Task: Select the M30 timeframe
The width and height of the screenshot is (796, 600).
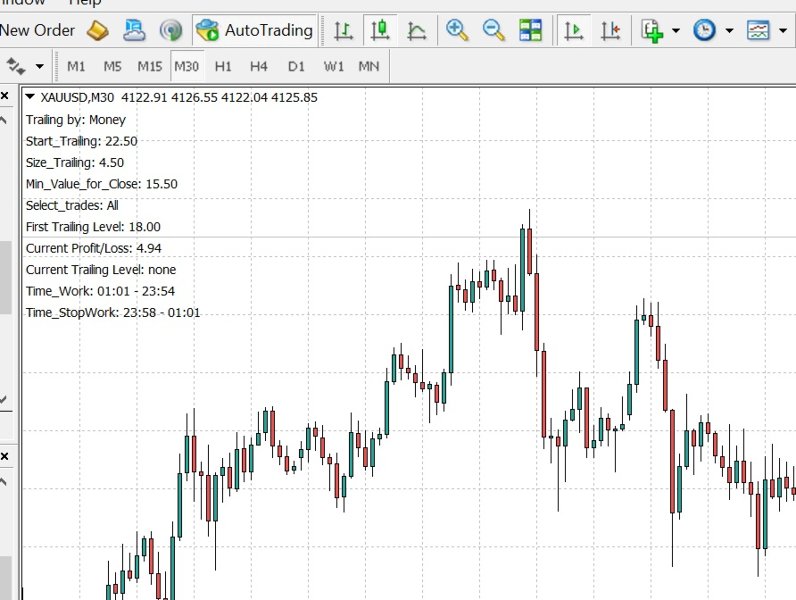Action: pos(186,66)
